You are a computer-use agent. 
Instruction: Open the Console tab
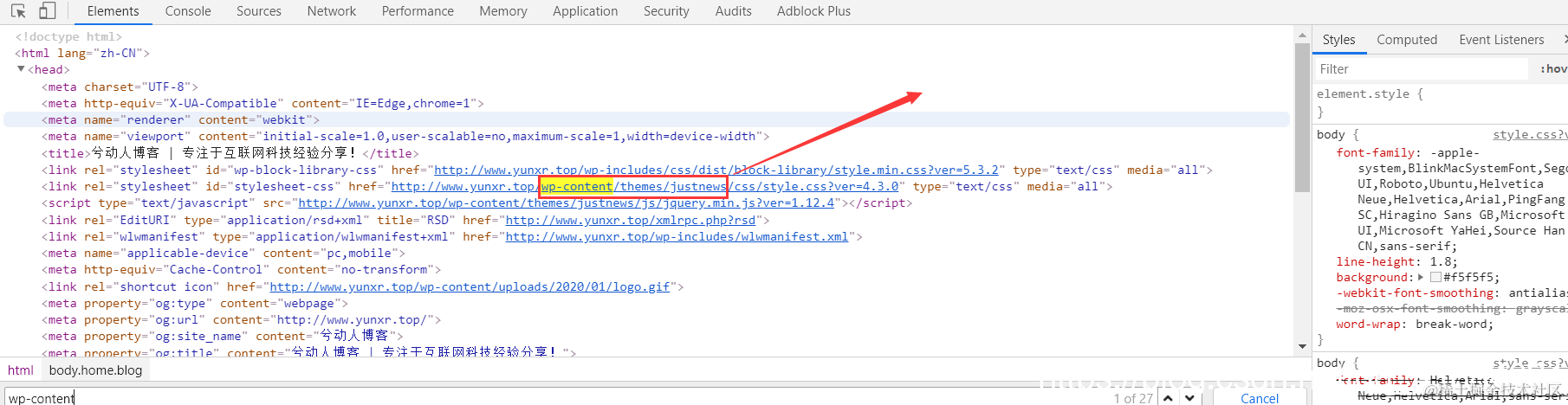pyautogui.click(x=188, y=11)
